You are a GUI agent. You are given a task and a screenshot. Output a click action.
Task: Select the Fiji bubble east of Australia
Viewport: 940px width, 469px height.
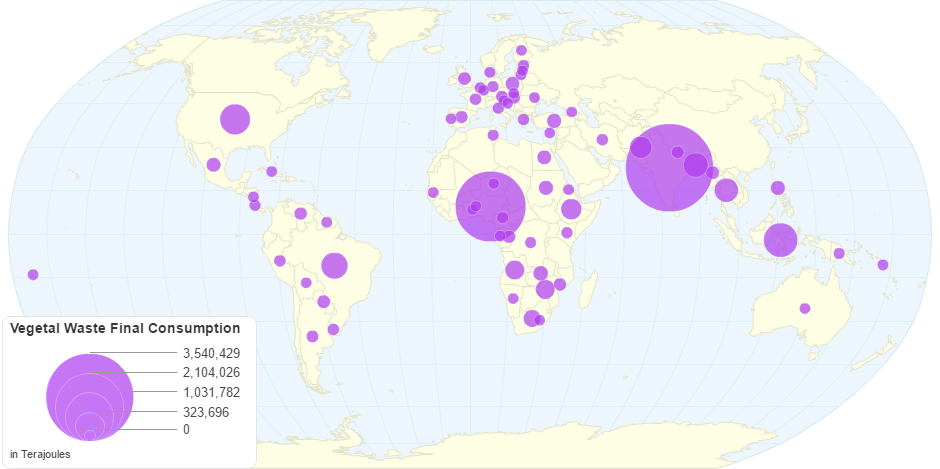point(883,265)
